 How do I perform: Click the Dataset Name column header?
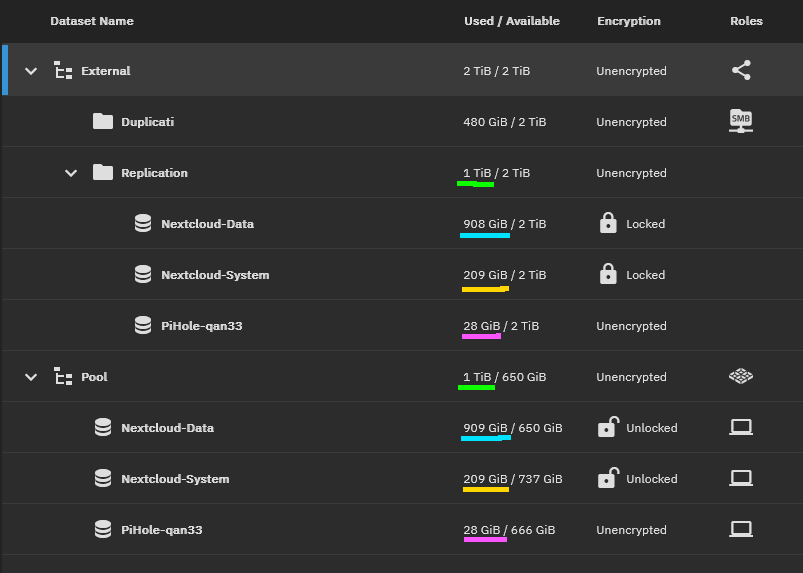click(92, 21)
